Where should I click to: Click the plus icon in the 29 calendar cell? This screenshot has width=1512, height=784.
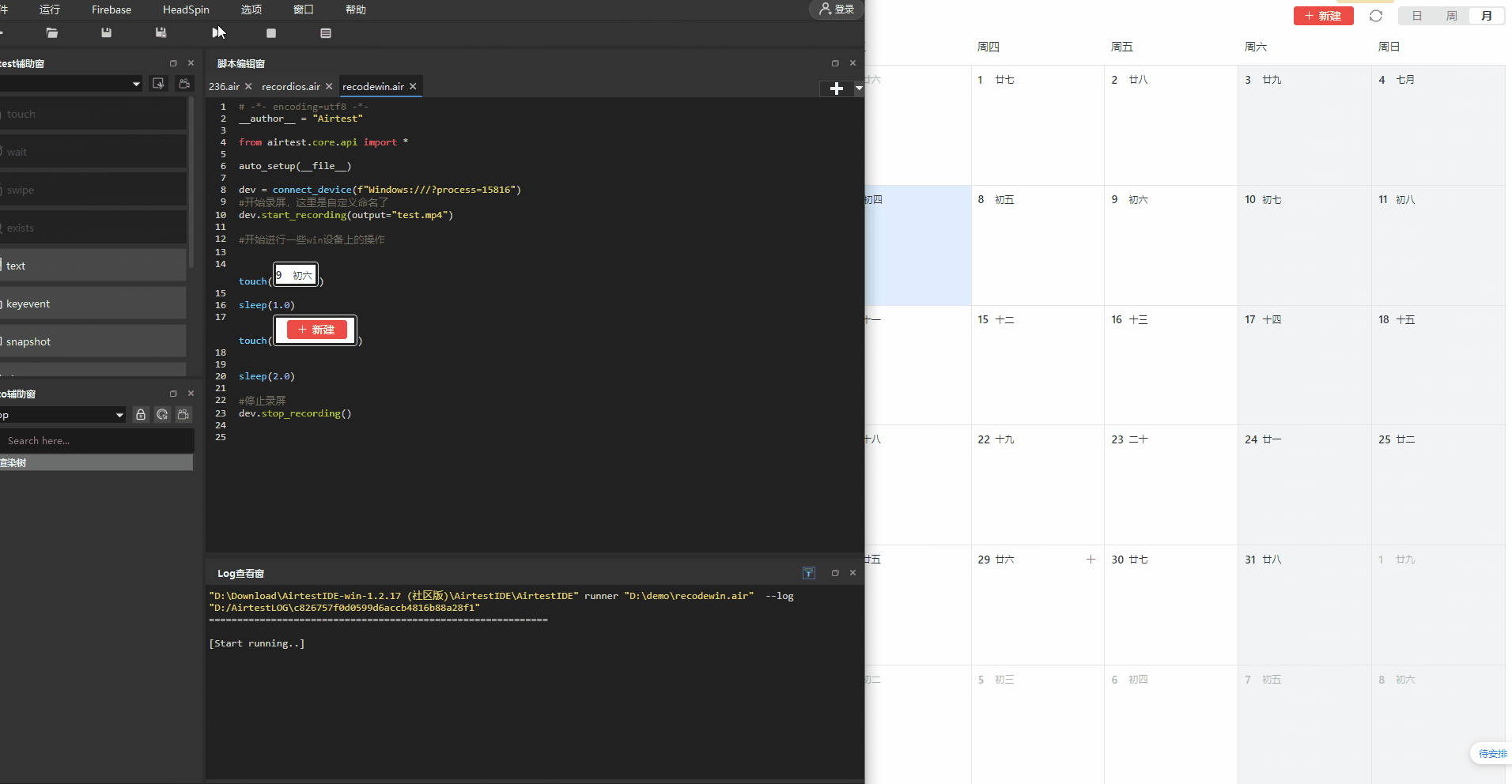pyautogui.click(x=1091, y=559)
